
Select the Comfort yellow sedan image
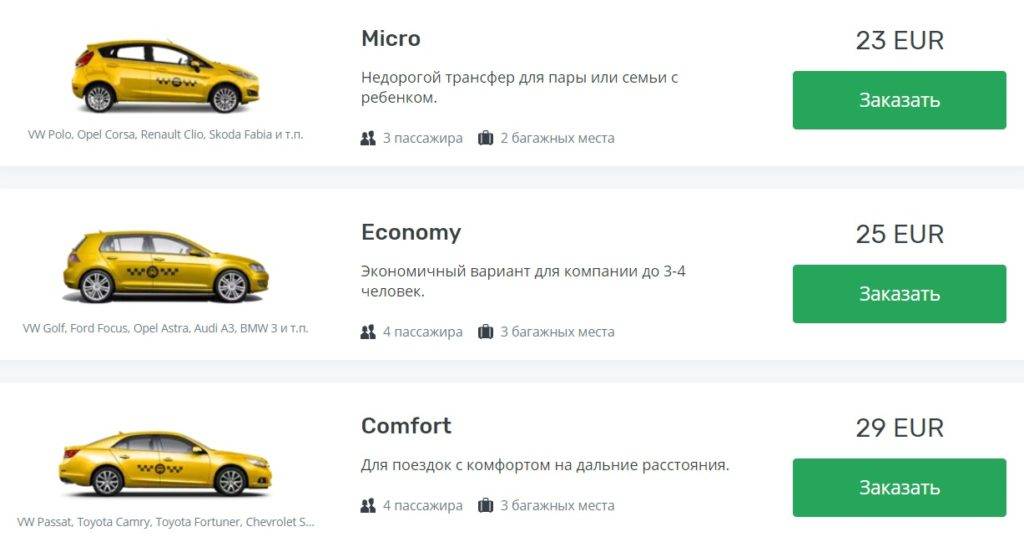[165, 463]
